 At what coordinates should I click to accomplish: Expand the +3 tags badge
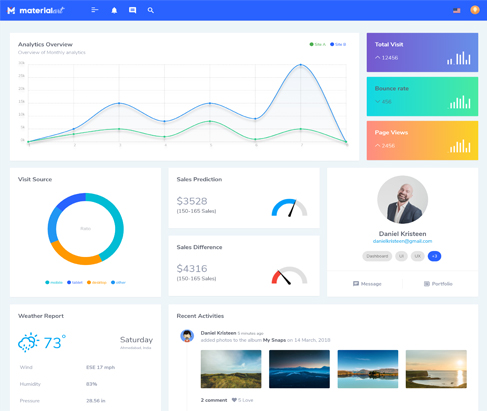tap(434, 256)
